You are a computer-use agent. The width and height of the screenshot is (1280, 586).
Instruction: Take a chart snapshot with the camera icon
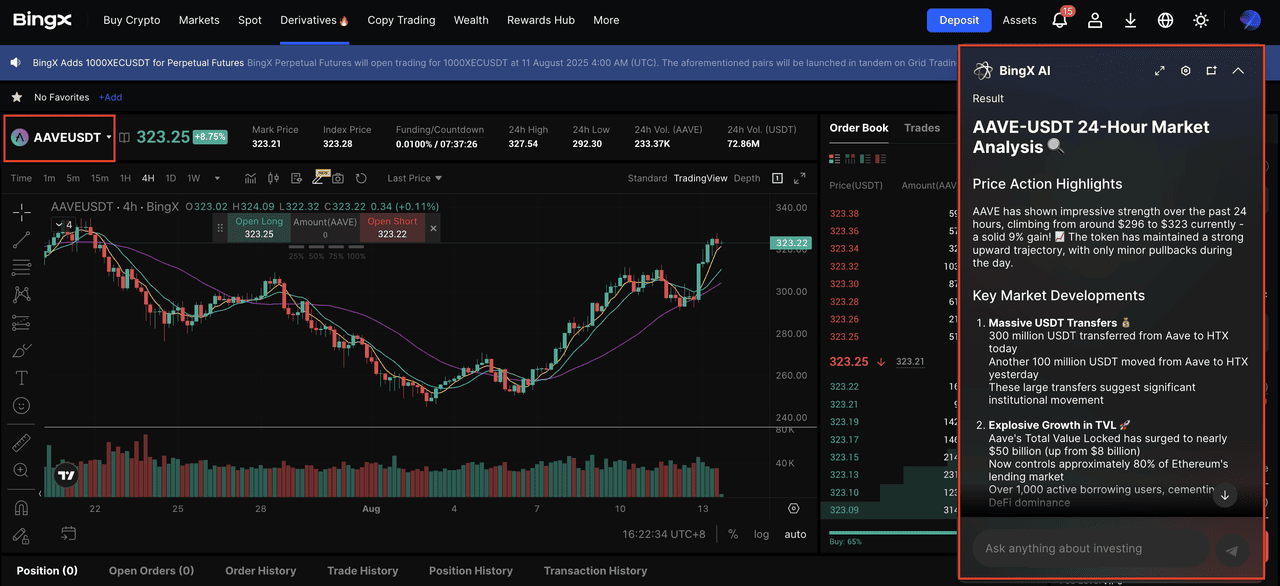pyautogui.click(x=339, y=178)
